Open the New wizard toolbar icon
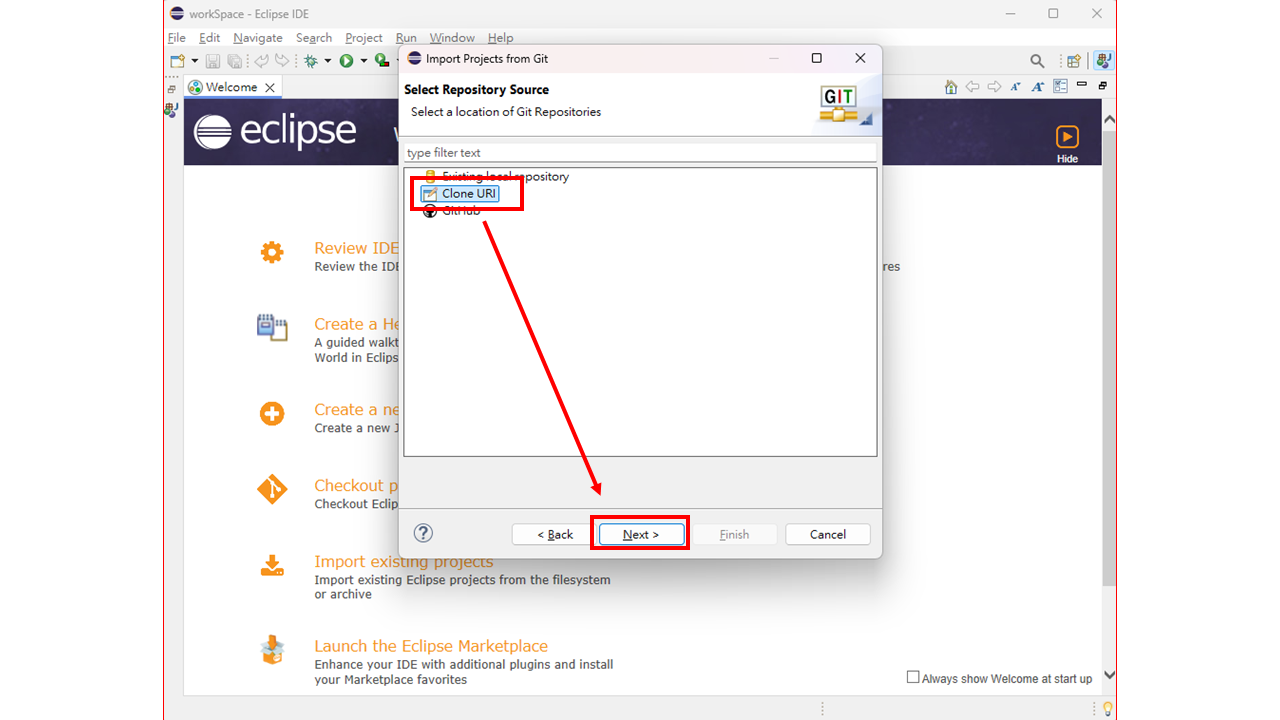Screen dimensions: 1280x720 (178, 61)
